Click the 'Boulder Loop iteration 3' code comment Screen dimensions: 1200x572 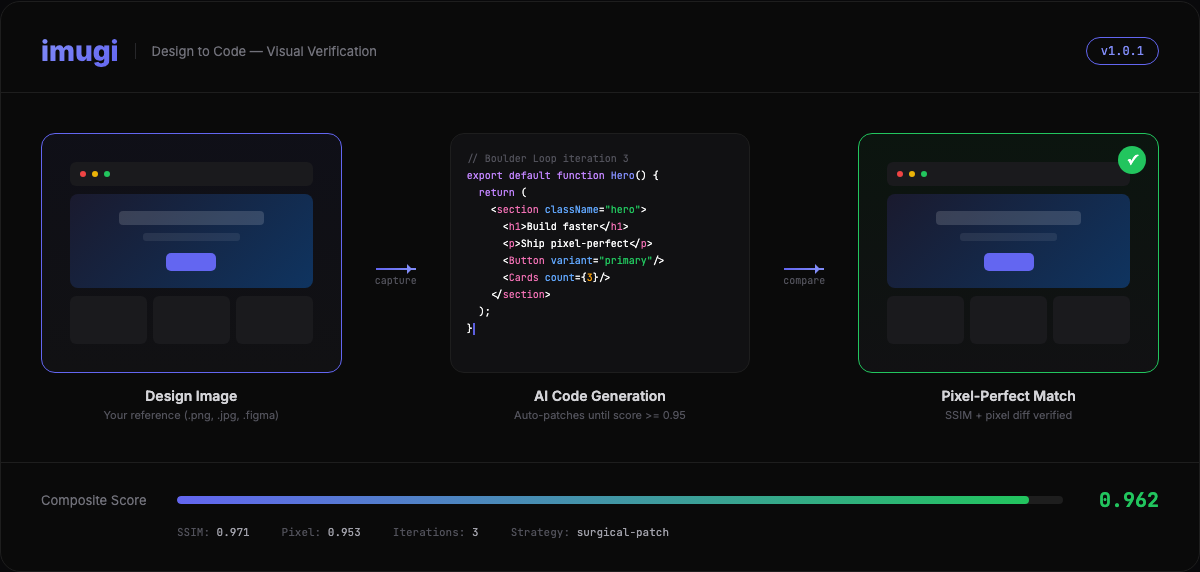click(548, 159)
